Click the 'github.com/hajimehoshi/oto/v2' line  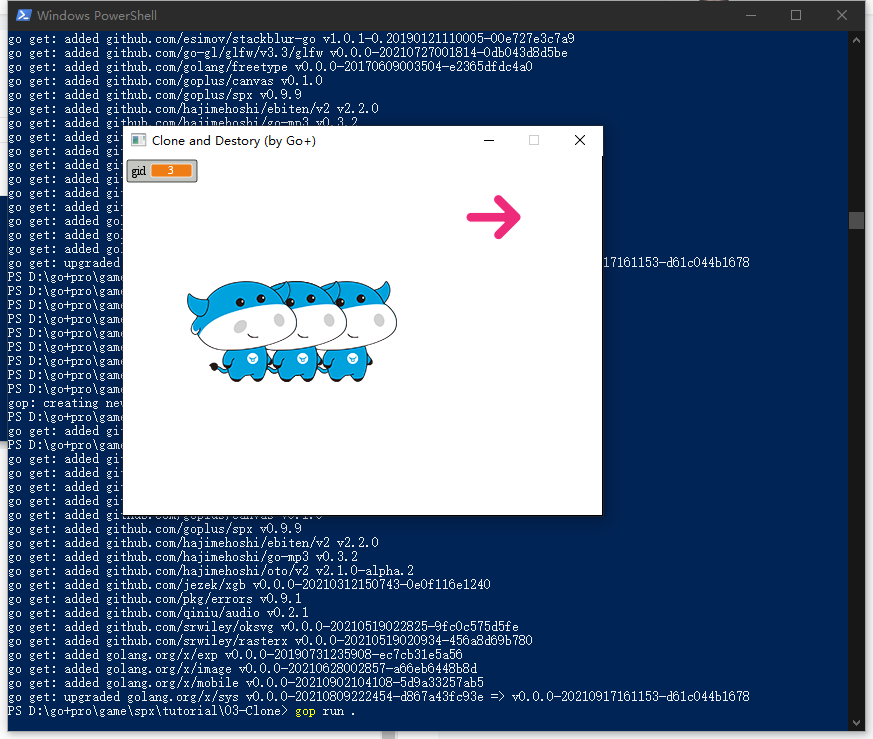click(x=211, y=571)
